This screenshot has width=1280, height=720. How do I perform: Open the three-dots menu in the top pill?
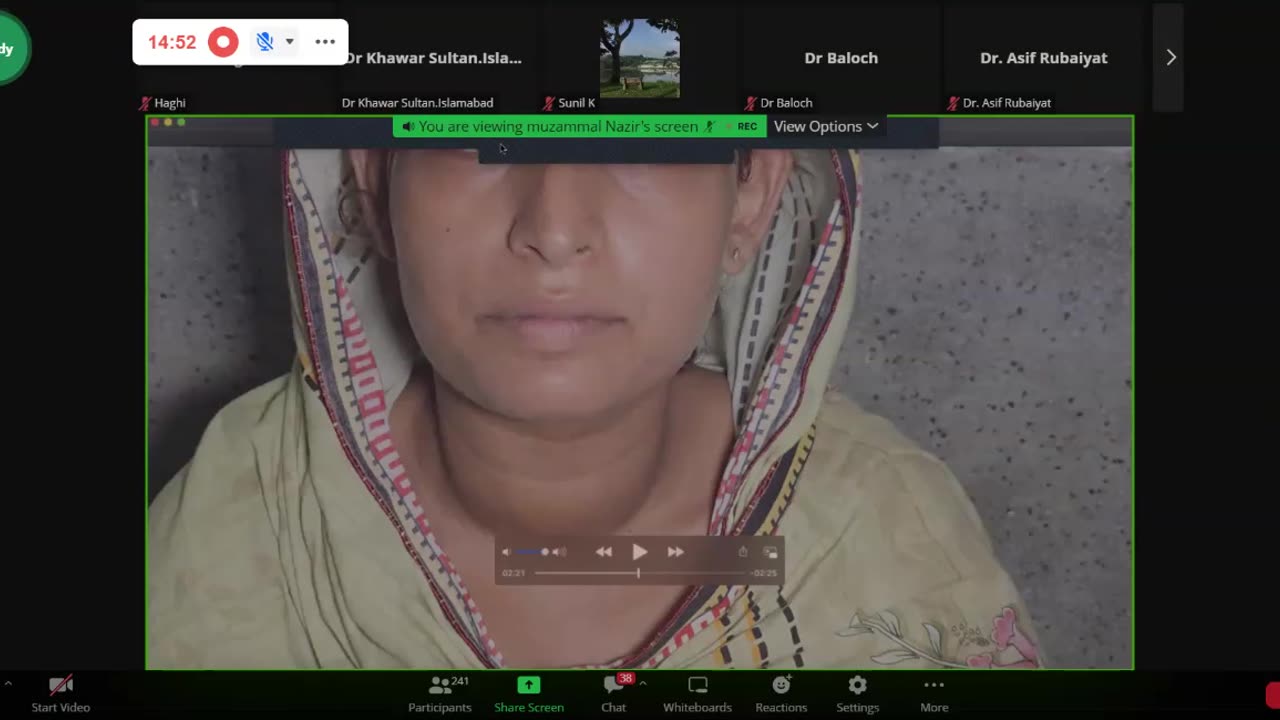click(325, 42)
